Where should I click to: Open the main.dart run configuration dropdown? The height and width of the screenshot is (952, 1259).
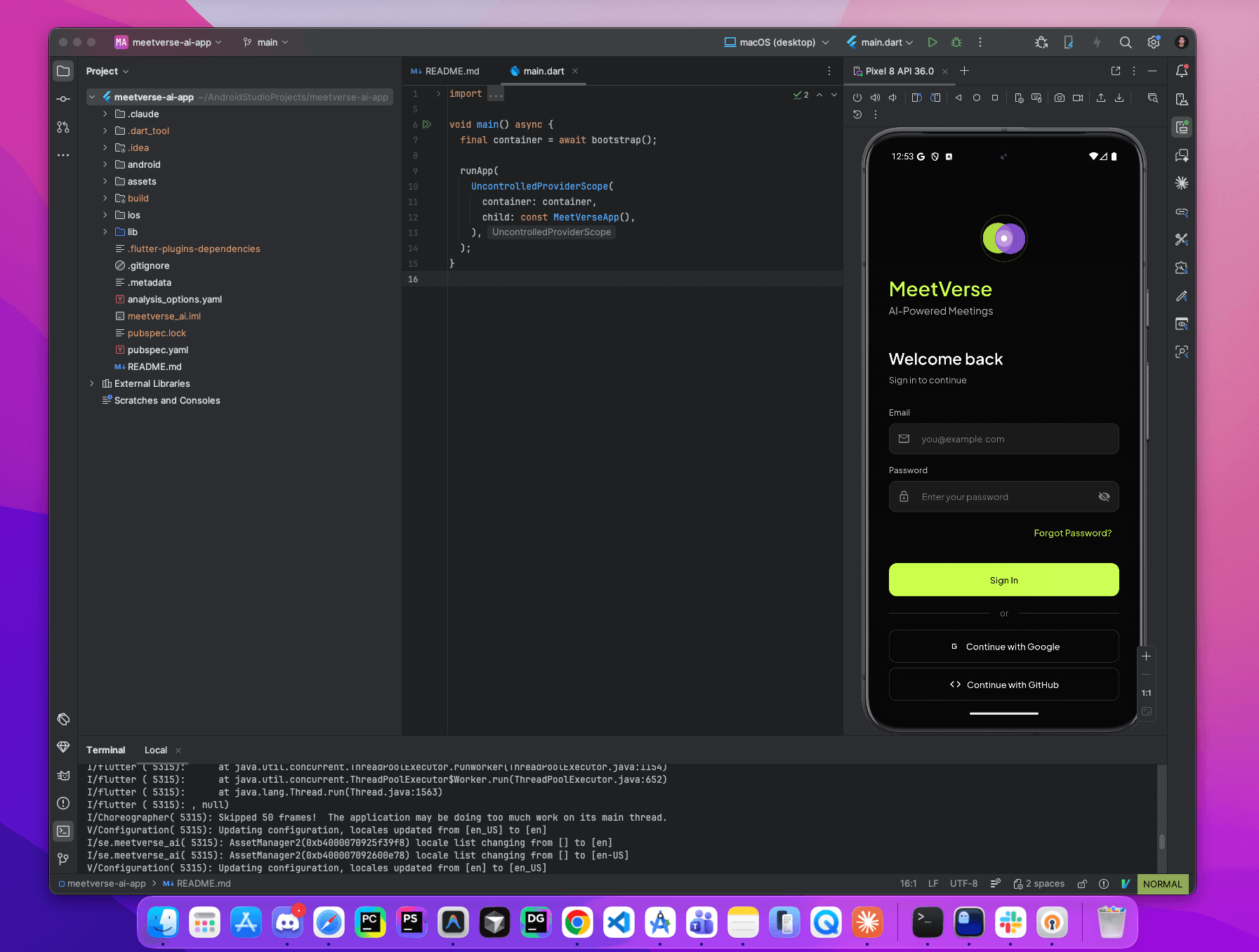point(880,42)
